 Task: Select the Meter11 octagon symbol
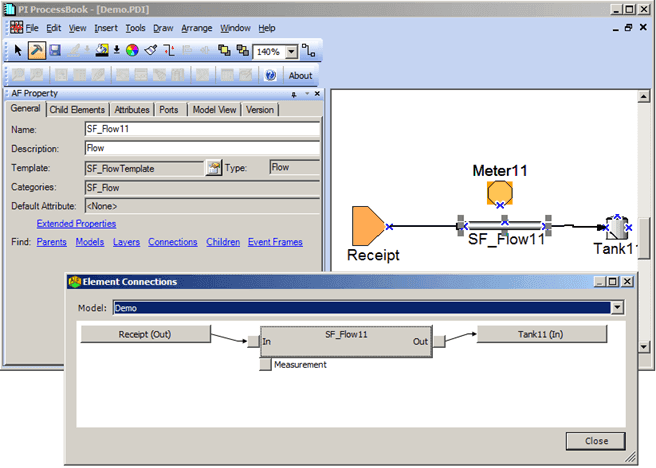pos(500,193)
